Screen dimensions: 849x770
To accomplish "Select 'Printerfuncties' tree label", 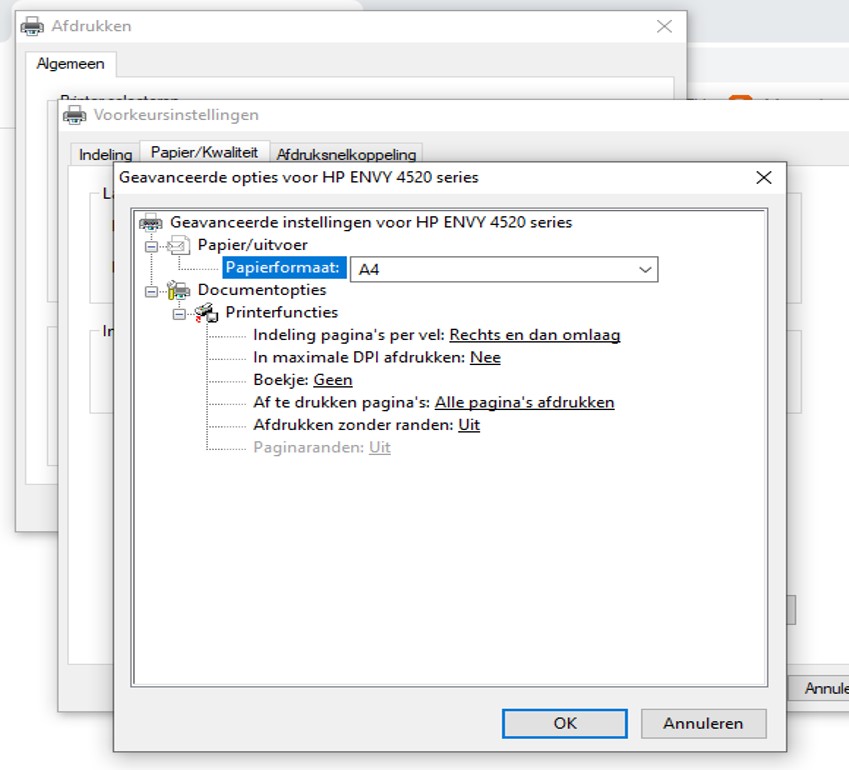I will [x=282, y=312].
